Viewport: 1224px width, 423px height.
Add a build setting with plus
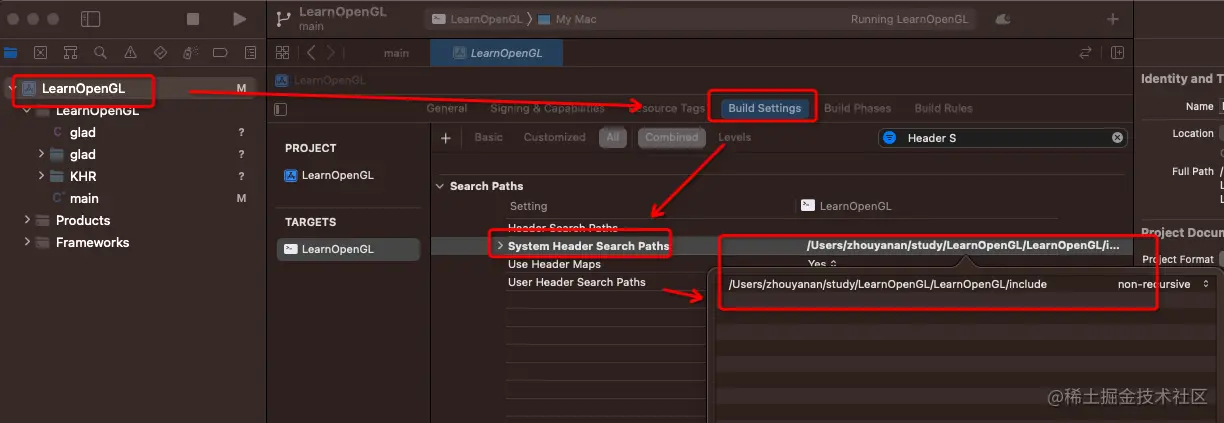(x=446, y=138)
